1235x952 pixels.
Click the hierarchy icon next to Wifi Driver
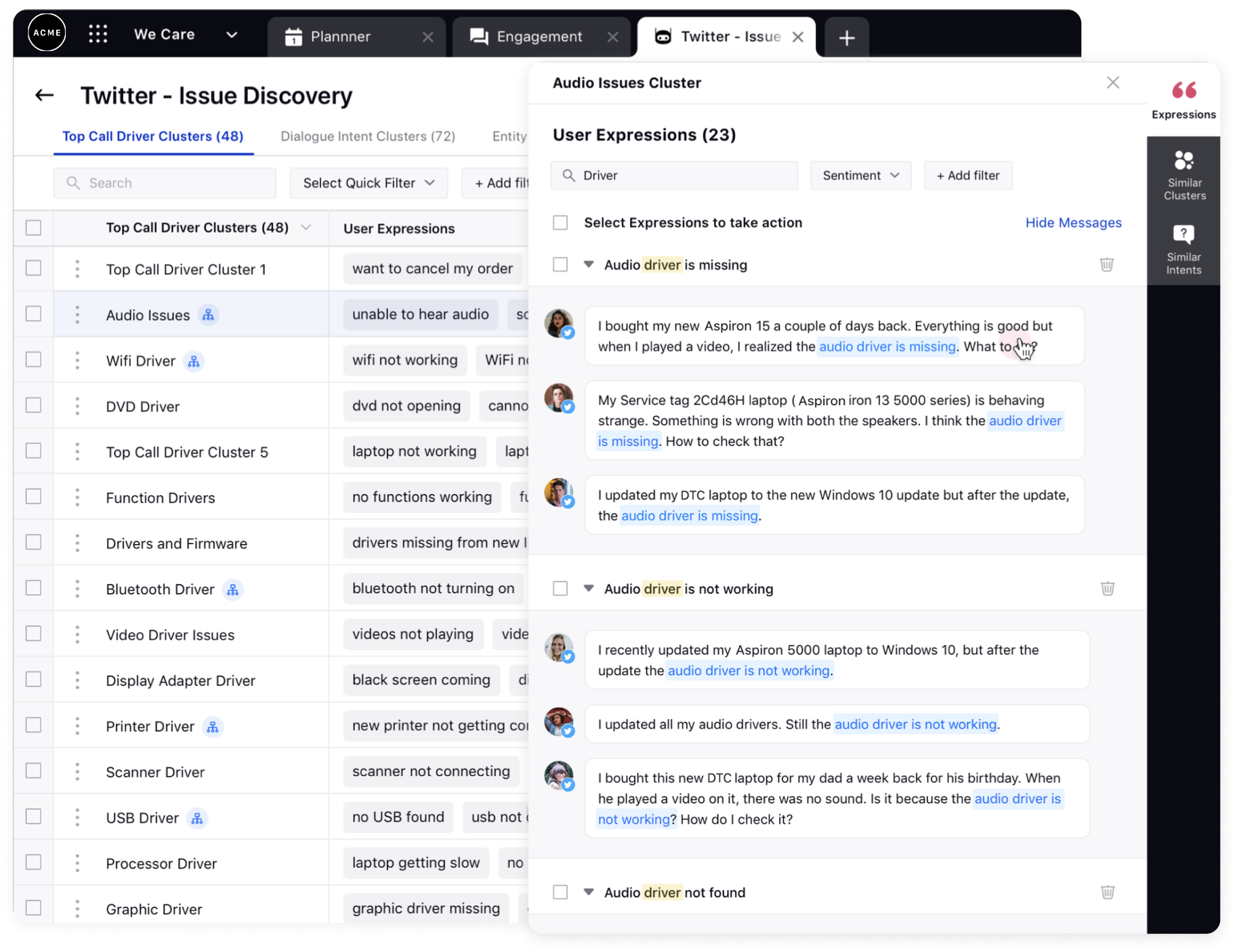[x=194, y=361]
